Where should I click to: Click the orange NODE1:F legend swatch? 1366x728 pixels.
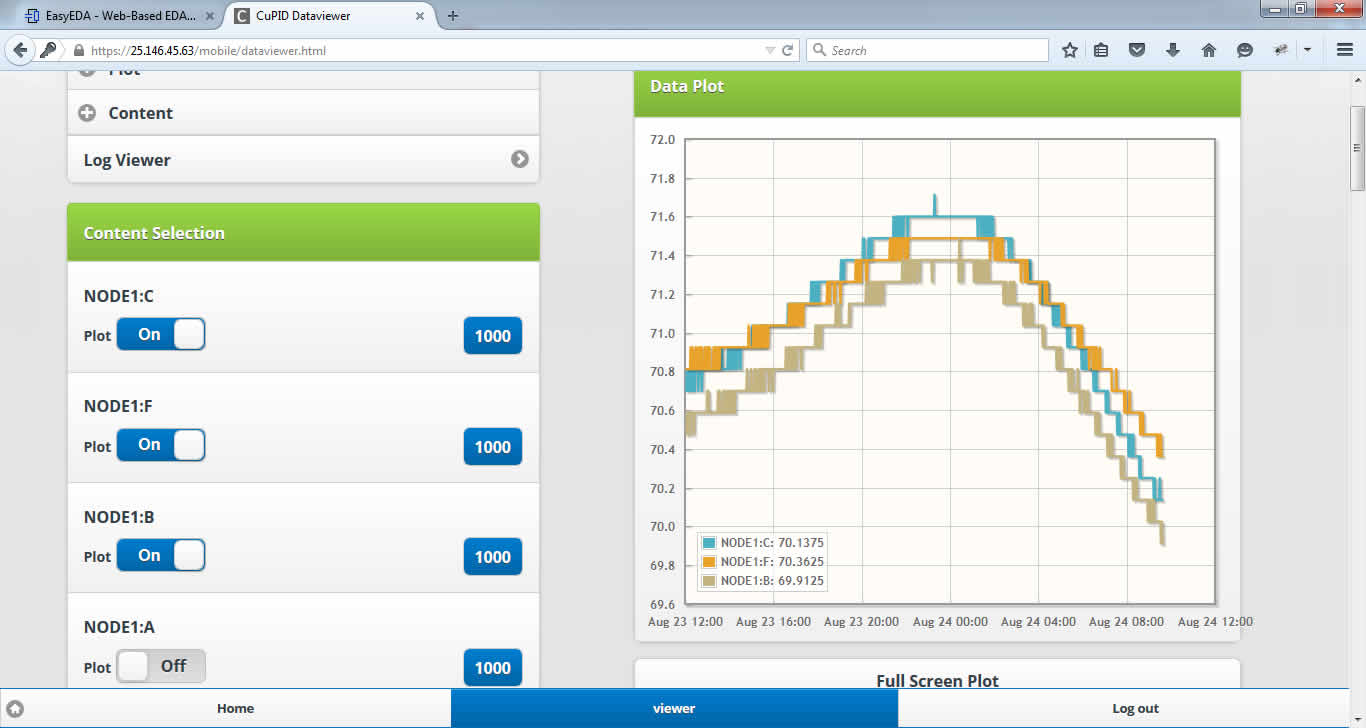[709, 562]
